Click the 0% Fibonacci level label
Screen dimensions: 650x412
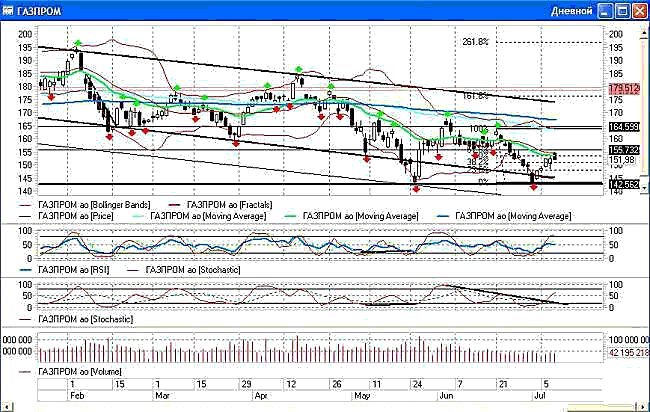483,182
